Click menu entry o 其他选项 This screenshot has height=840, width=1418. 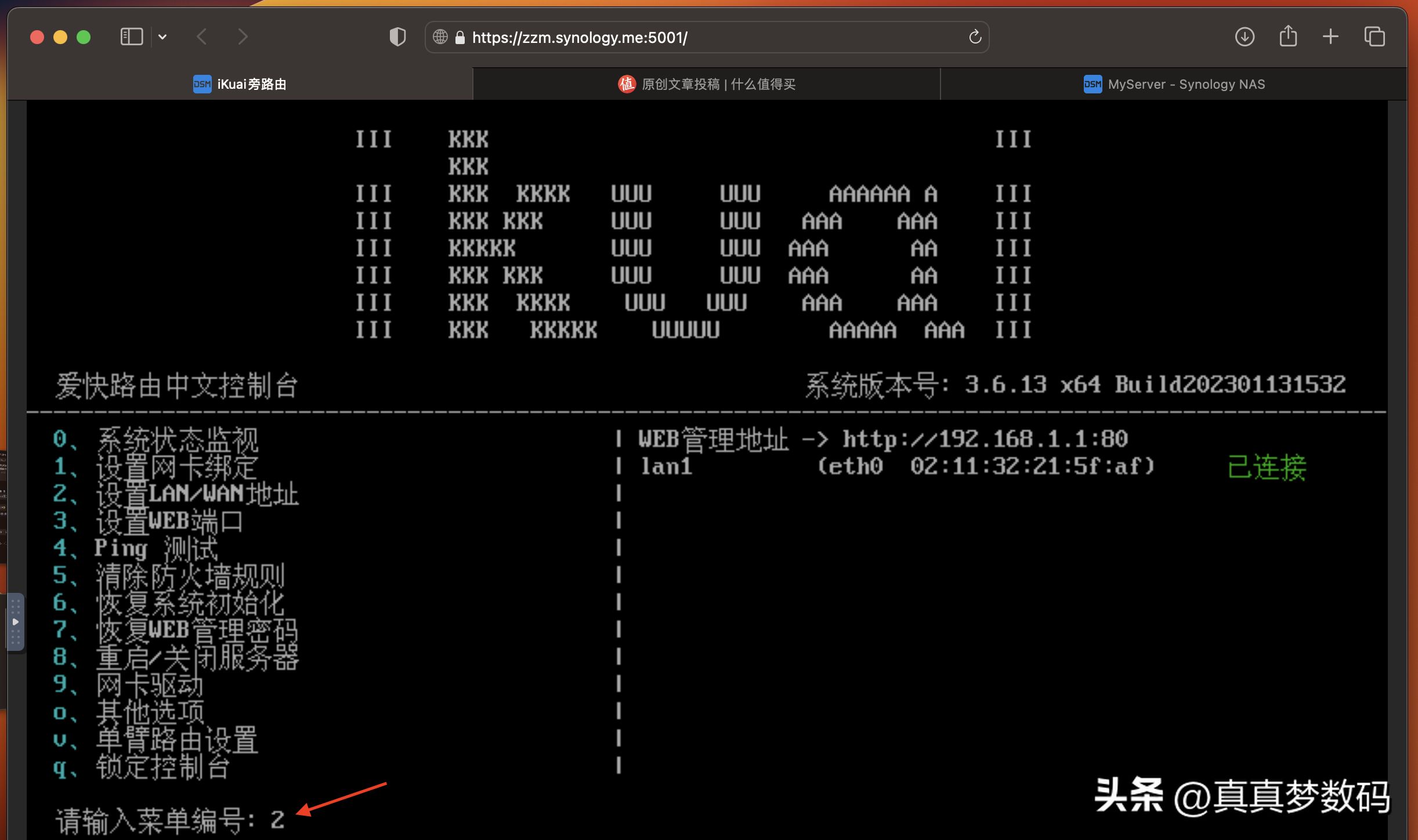(129, 712)
